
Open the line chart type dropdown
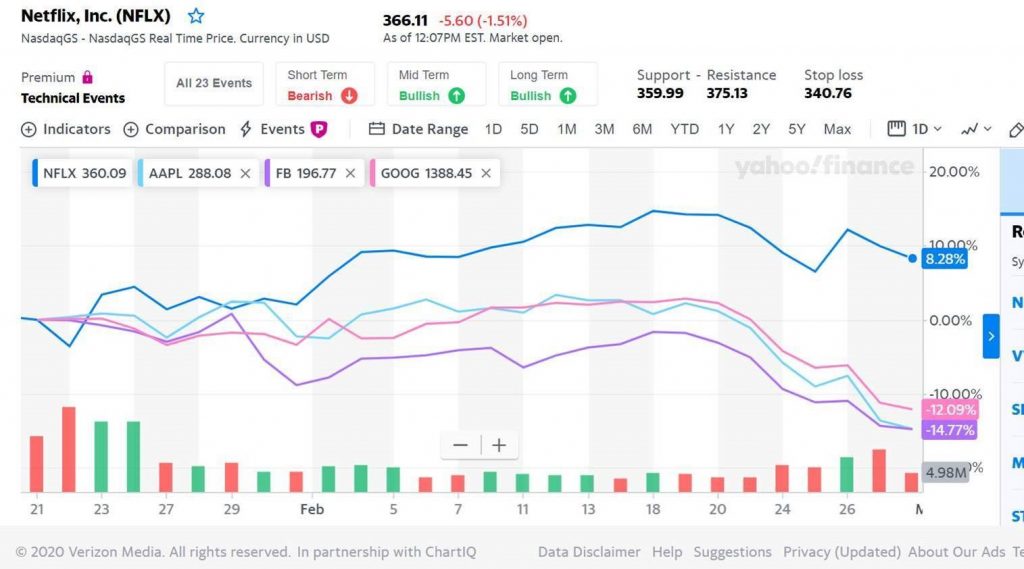[976, 129]
